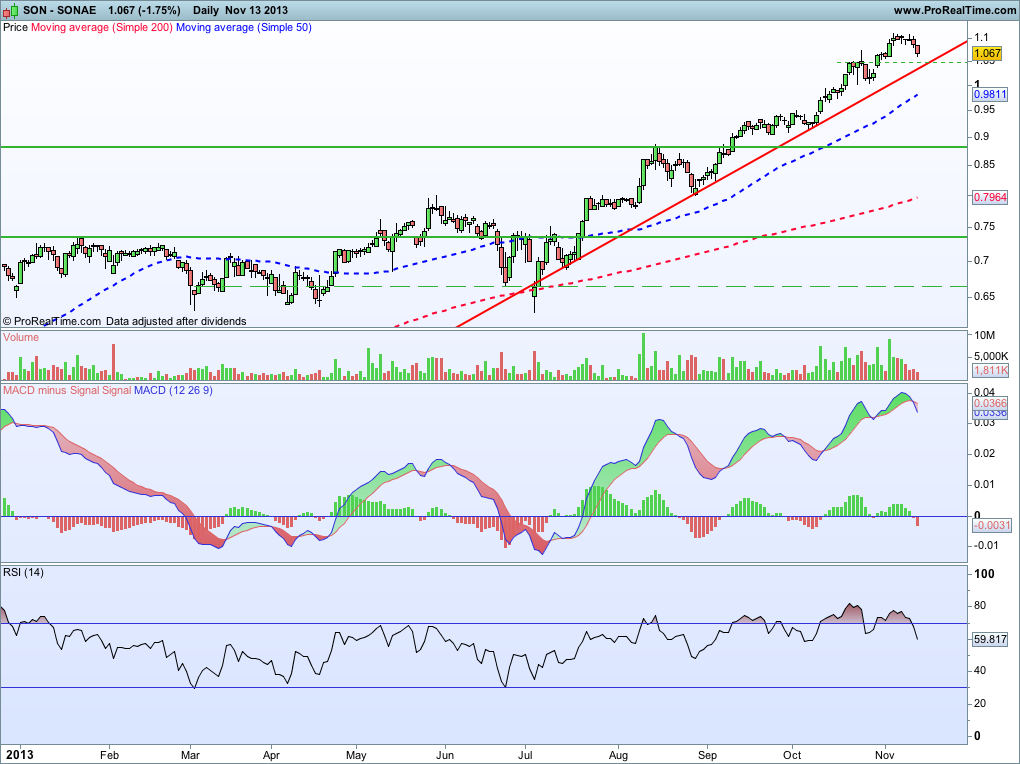Screen dimensions: 1020x764
Task: Click the Jul marker on the time axis
Action: click(x=525, y=755)
